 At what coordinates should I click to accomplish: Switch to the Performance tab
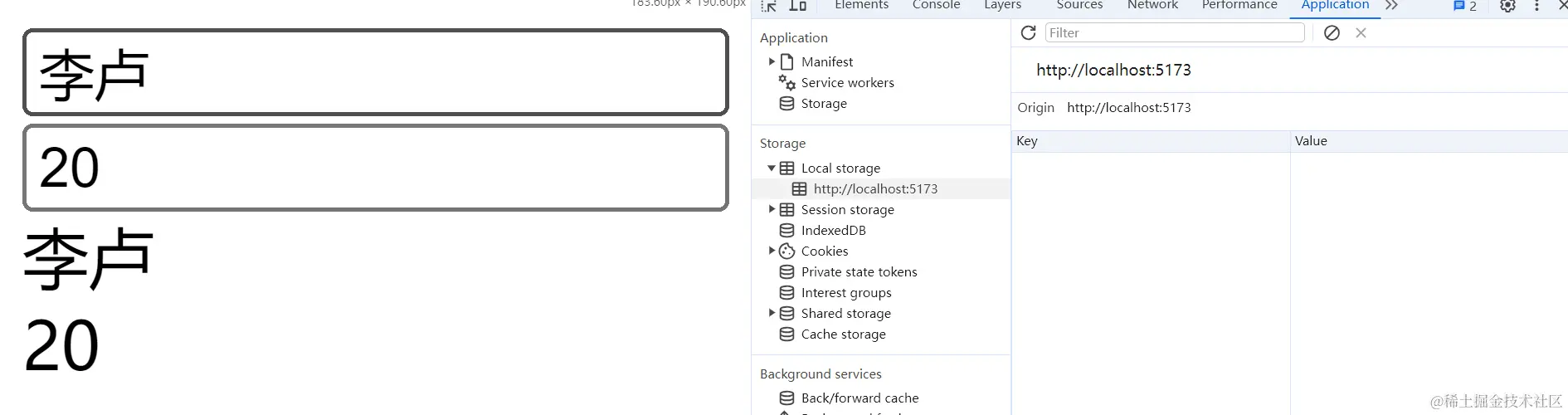[1239, 5]
